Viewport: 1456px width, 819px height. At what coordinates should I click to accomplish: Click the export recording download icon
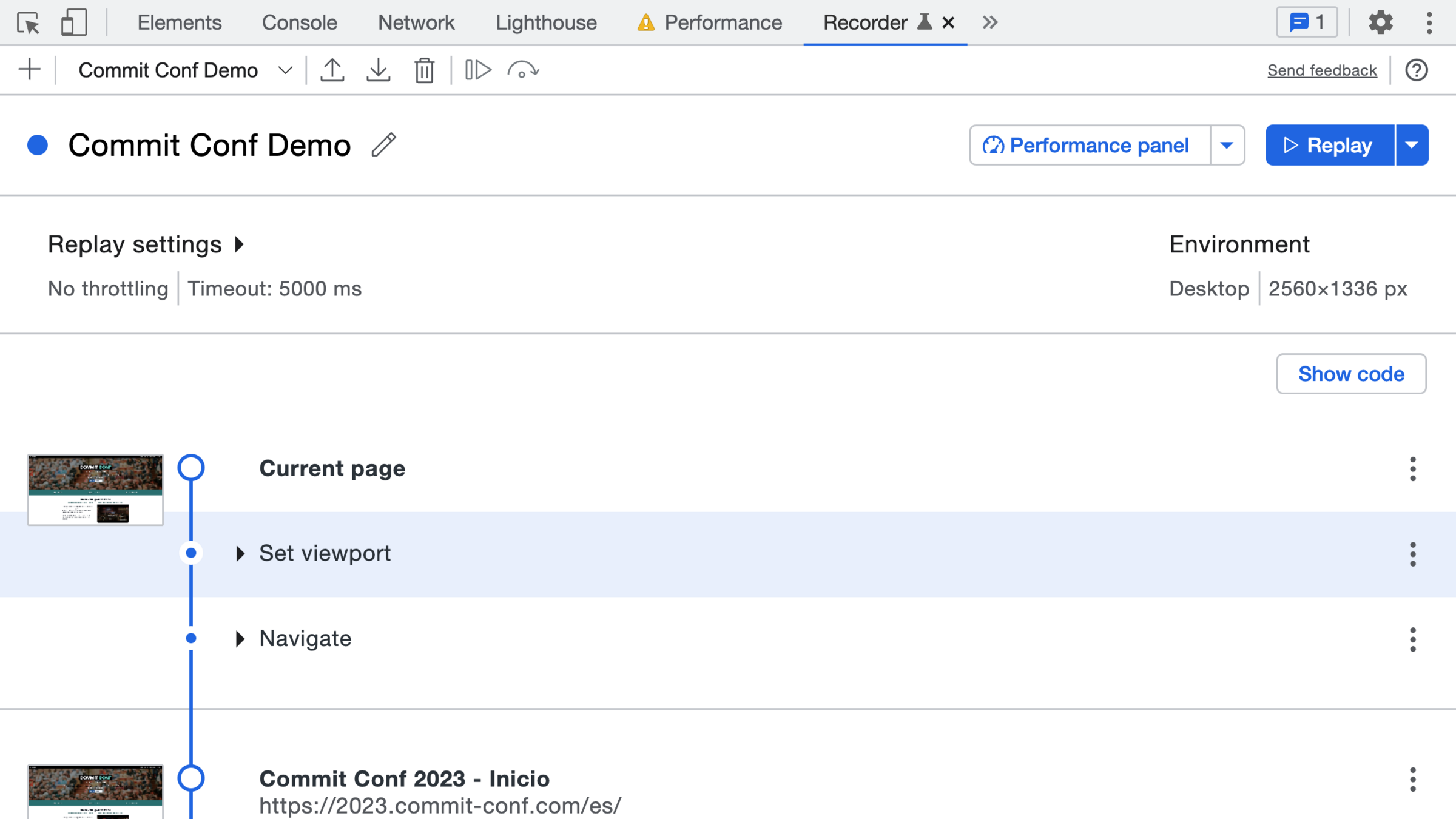click(x=379, y=70)
